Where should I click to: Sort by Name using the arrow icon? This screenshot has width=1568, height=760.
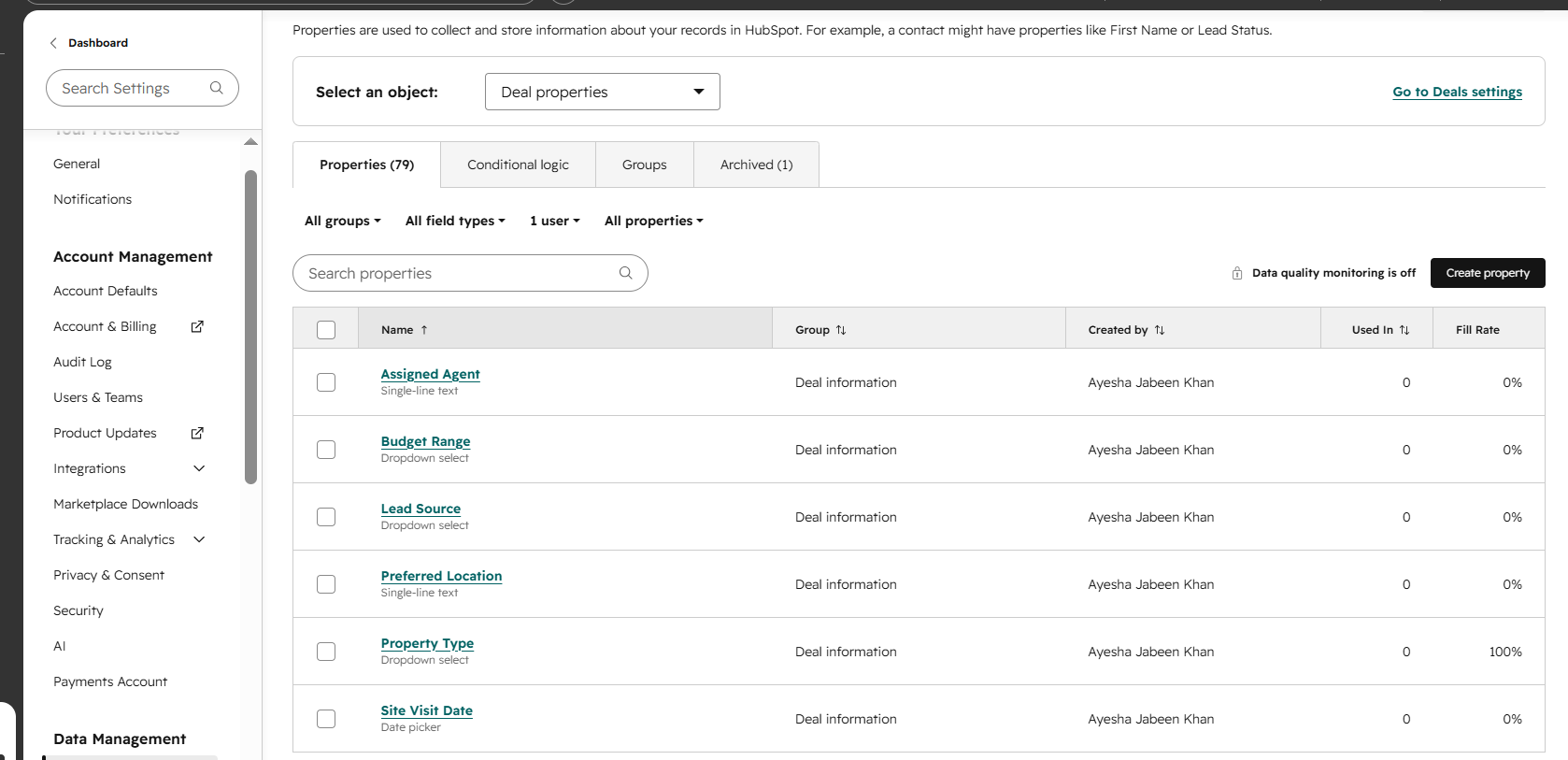click(x=424, y=330)
